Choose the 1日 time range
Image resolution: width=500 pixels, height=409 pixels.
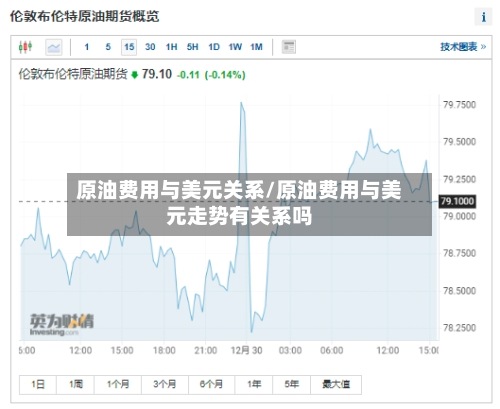coord(38,385)
